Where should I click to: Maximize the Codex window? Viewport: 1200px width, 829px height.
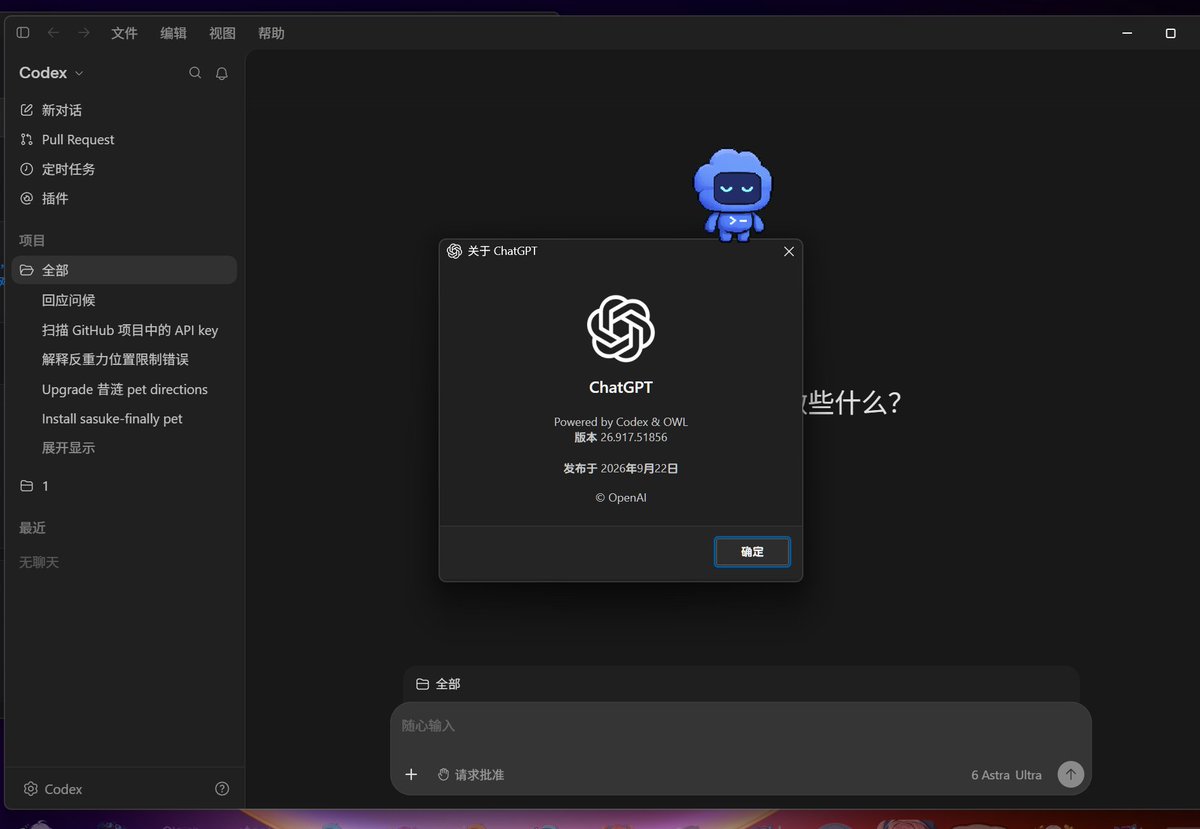[1170, 33]
